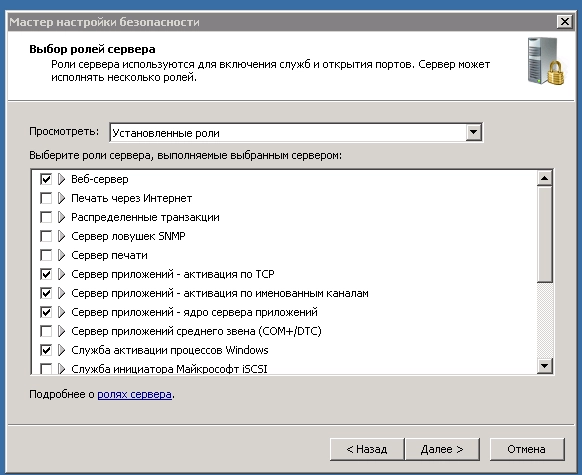Toggle Служба активации процессов Windows checkbox
This screenshot has height=475, width=582.
[x=46, y=350]
